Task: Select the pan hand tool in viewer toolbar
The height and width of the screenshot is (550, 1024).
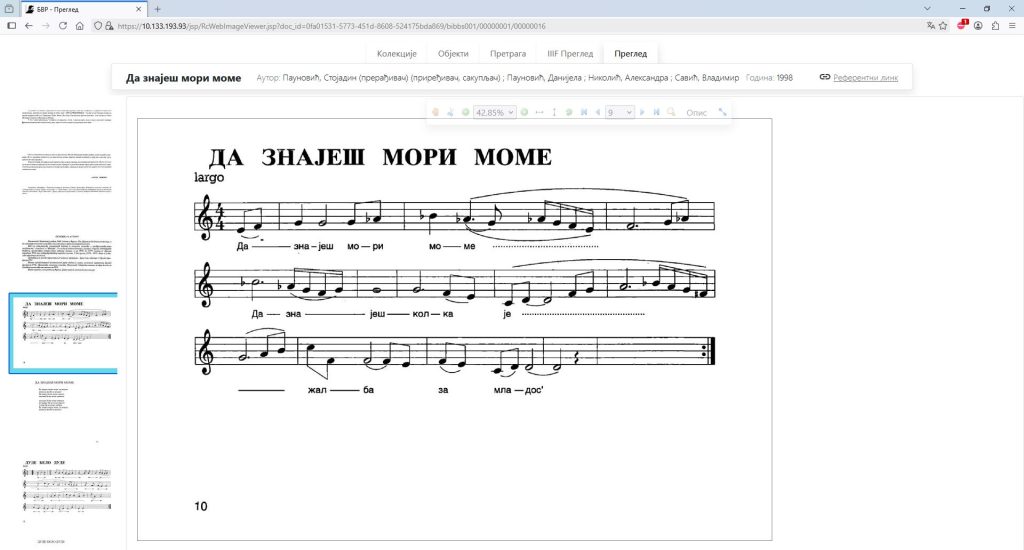Action: point(436,112)
